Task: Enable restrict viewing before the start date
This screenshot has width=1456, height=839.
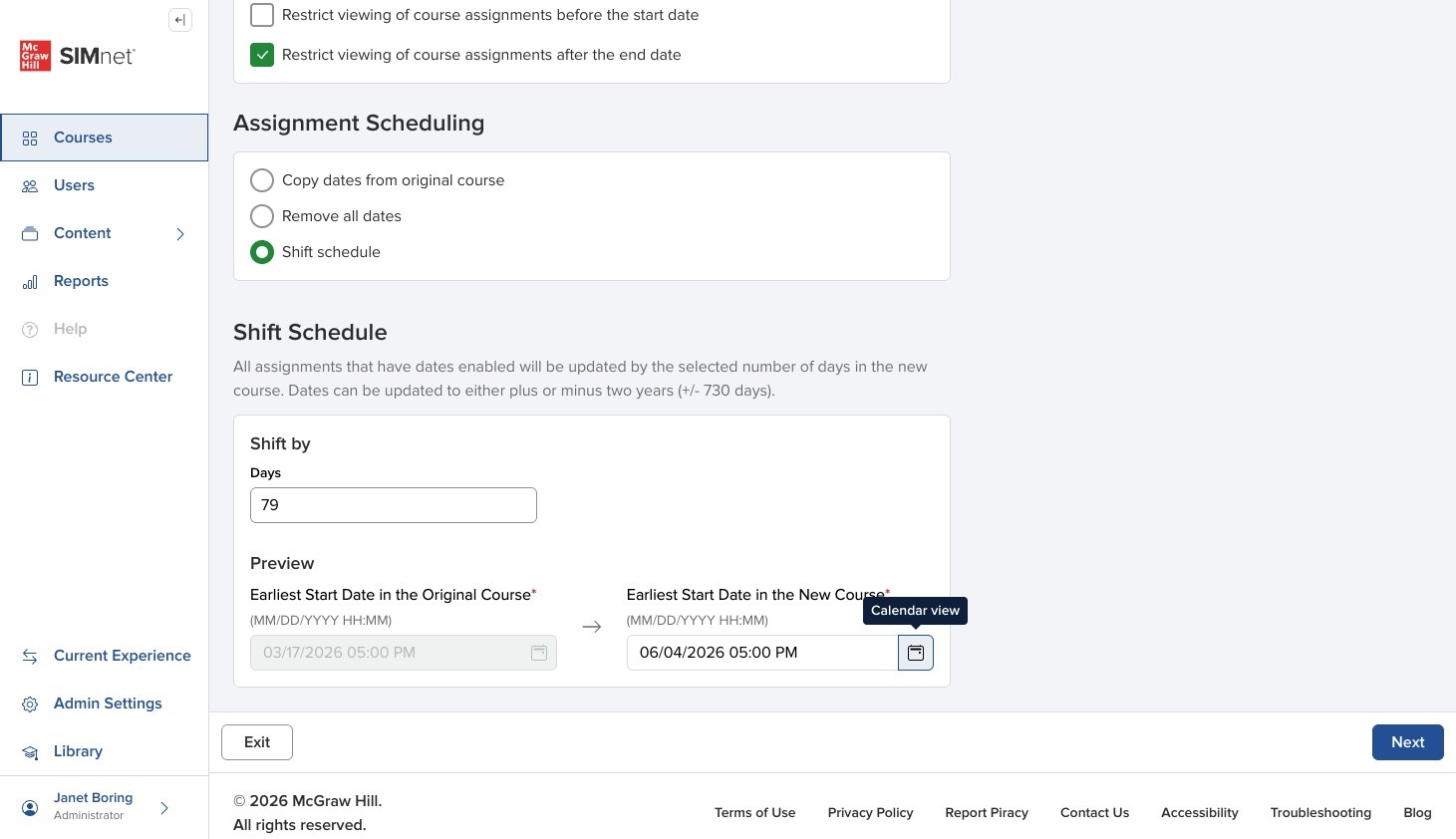Action: [x=262, y=15]
